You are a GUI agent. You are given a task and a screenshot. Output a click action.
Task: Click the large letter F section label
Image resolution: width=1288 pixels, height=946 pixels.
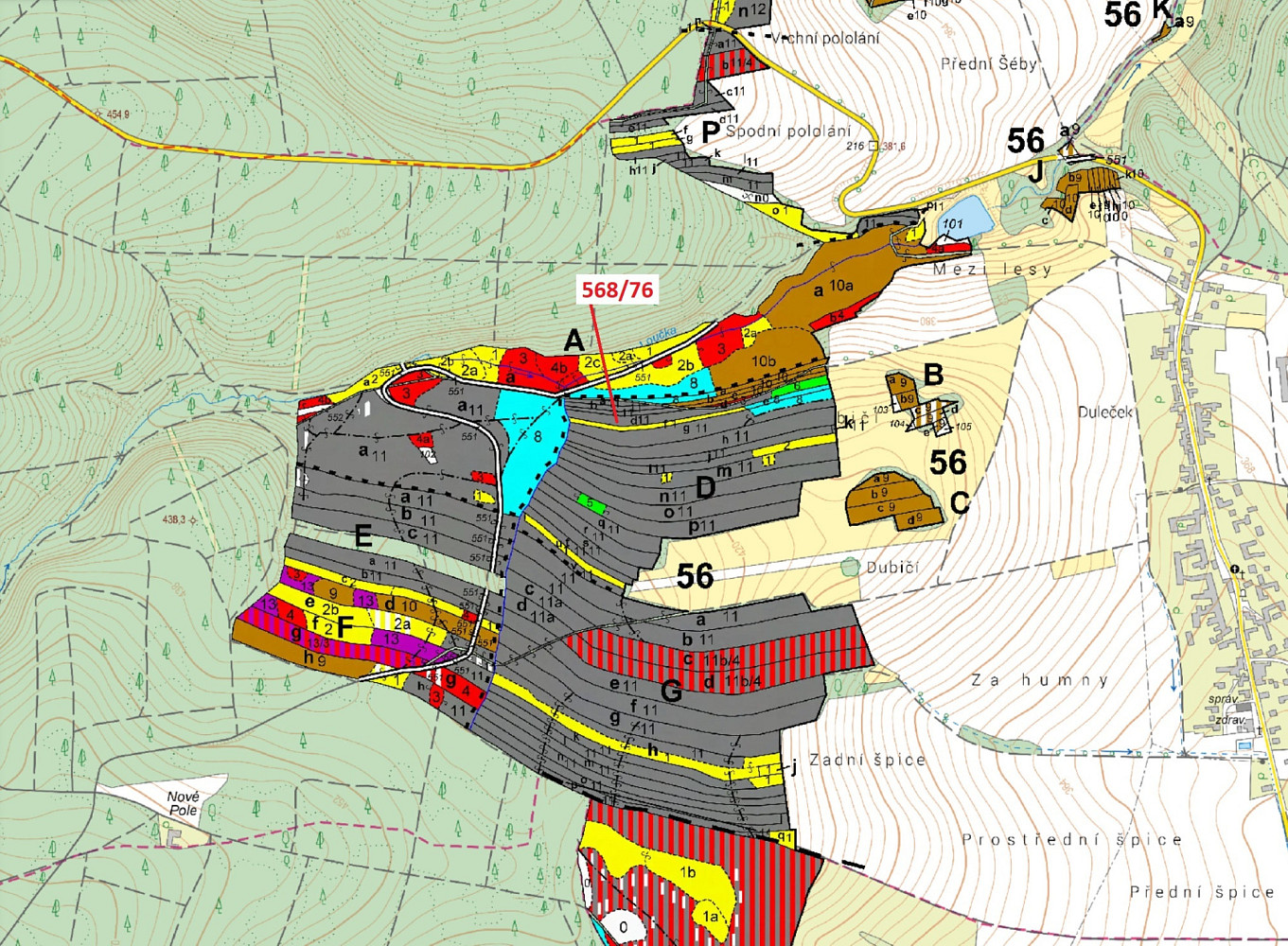click(x=344, y=625)
